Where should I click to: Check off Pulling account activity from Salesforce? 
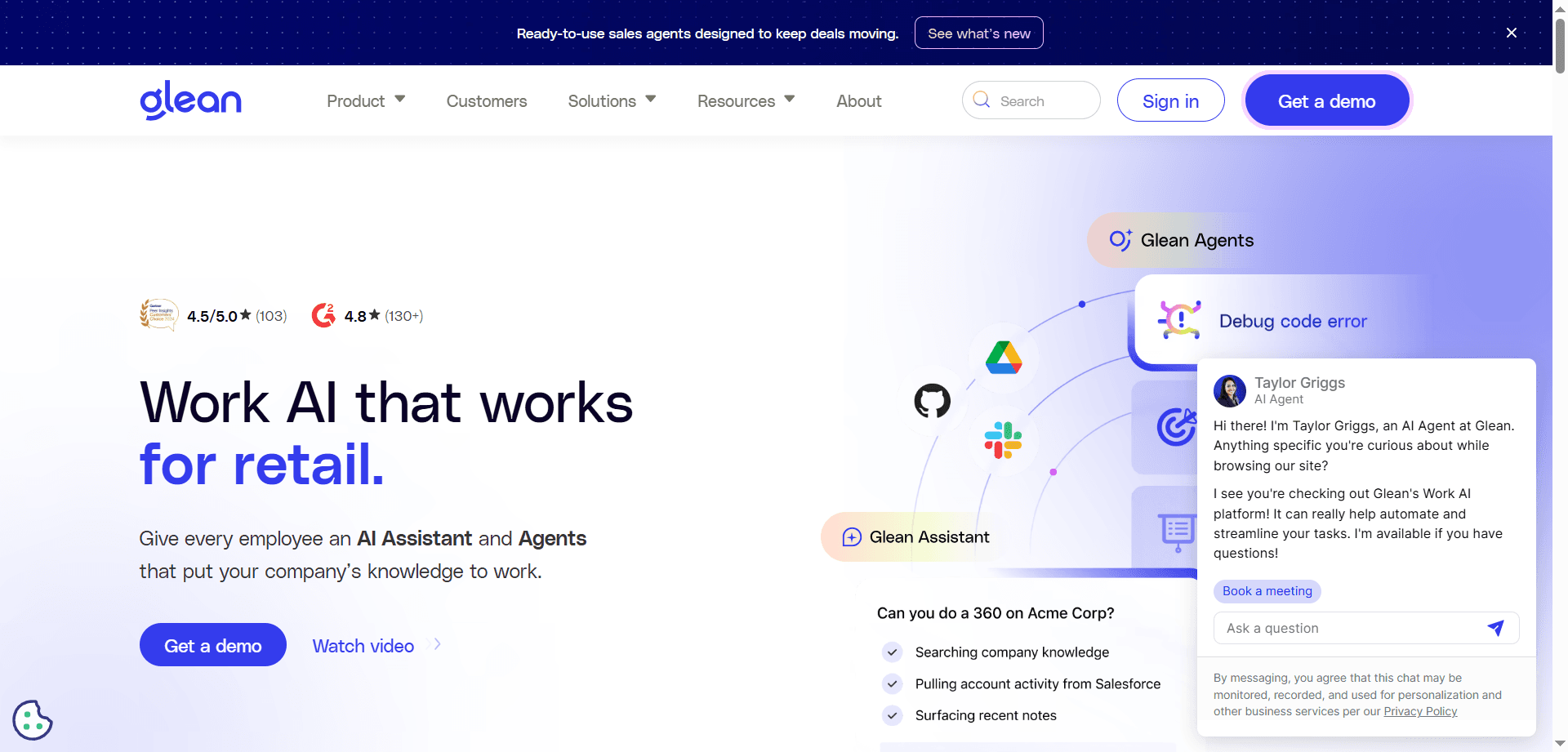(x=891, y=684)
